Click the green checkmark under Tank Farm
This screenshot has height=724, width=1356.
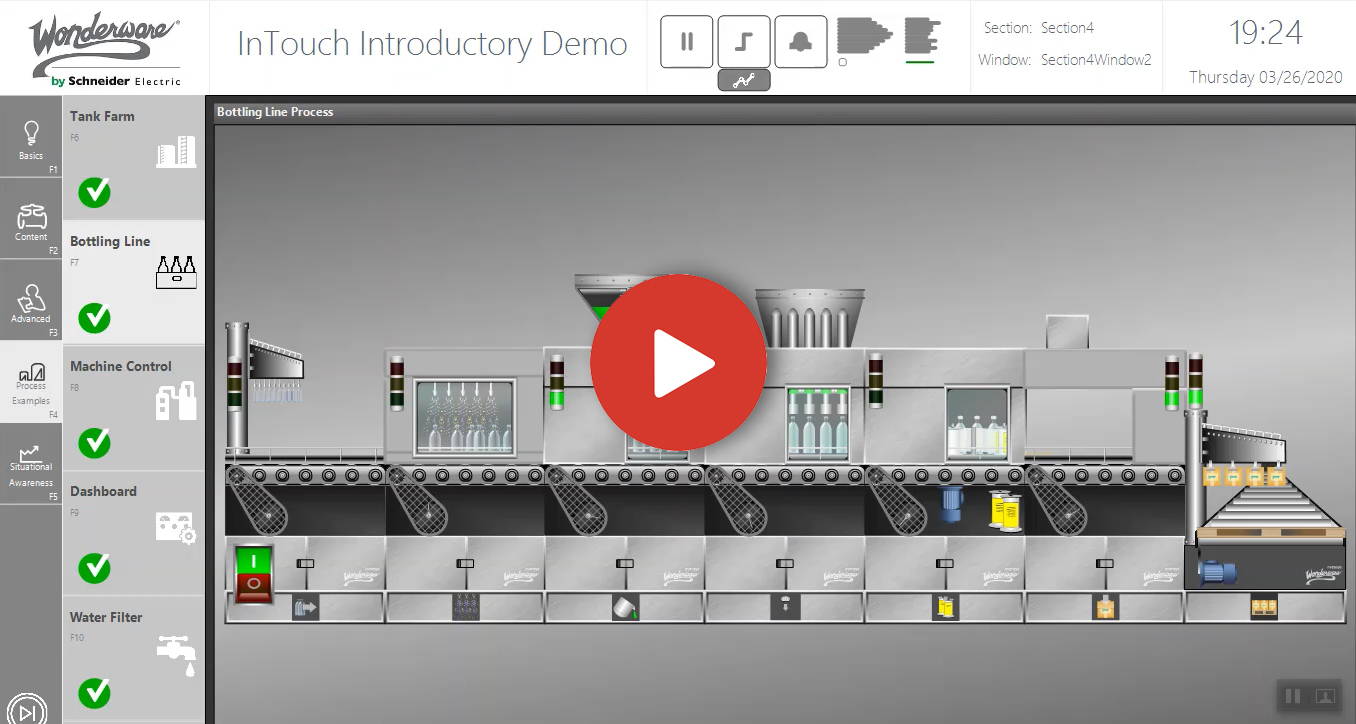[95, 191]
